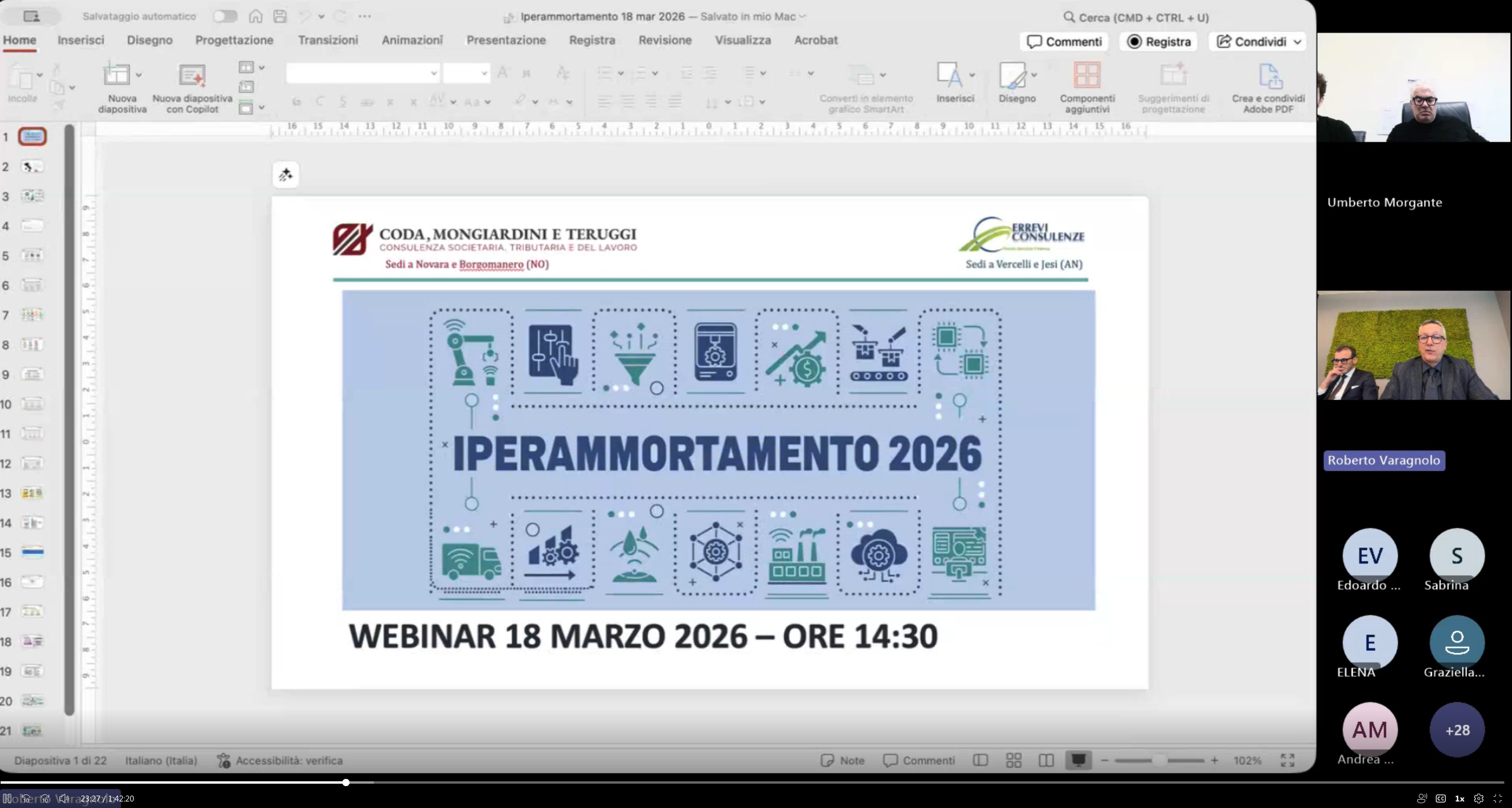Click the presenter view icon at top left

(x=31, y=17)
